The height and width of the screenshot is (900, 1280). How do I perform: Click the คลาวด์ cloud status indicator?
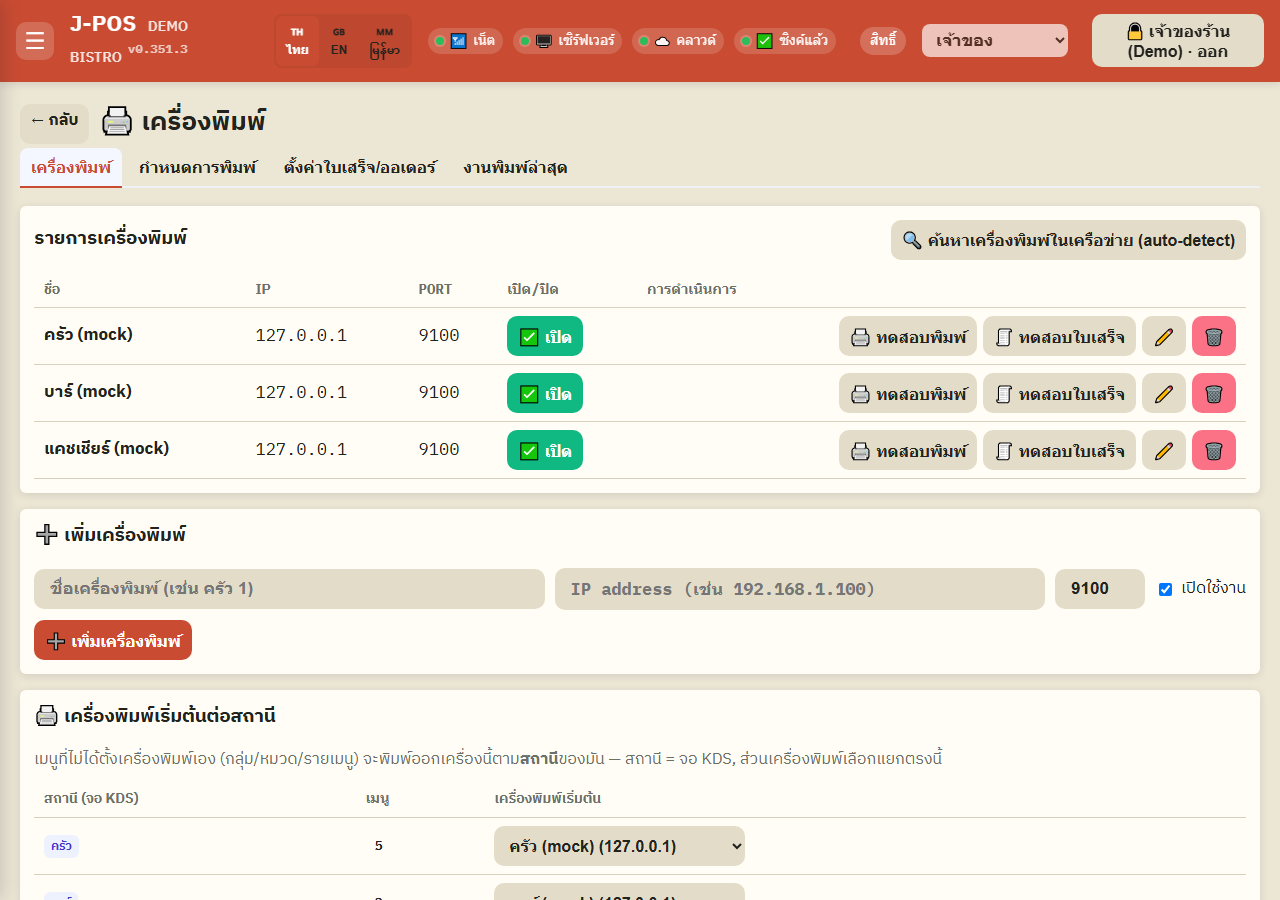pyautogui.click(x=678, y=41)
